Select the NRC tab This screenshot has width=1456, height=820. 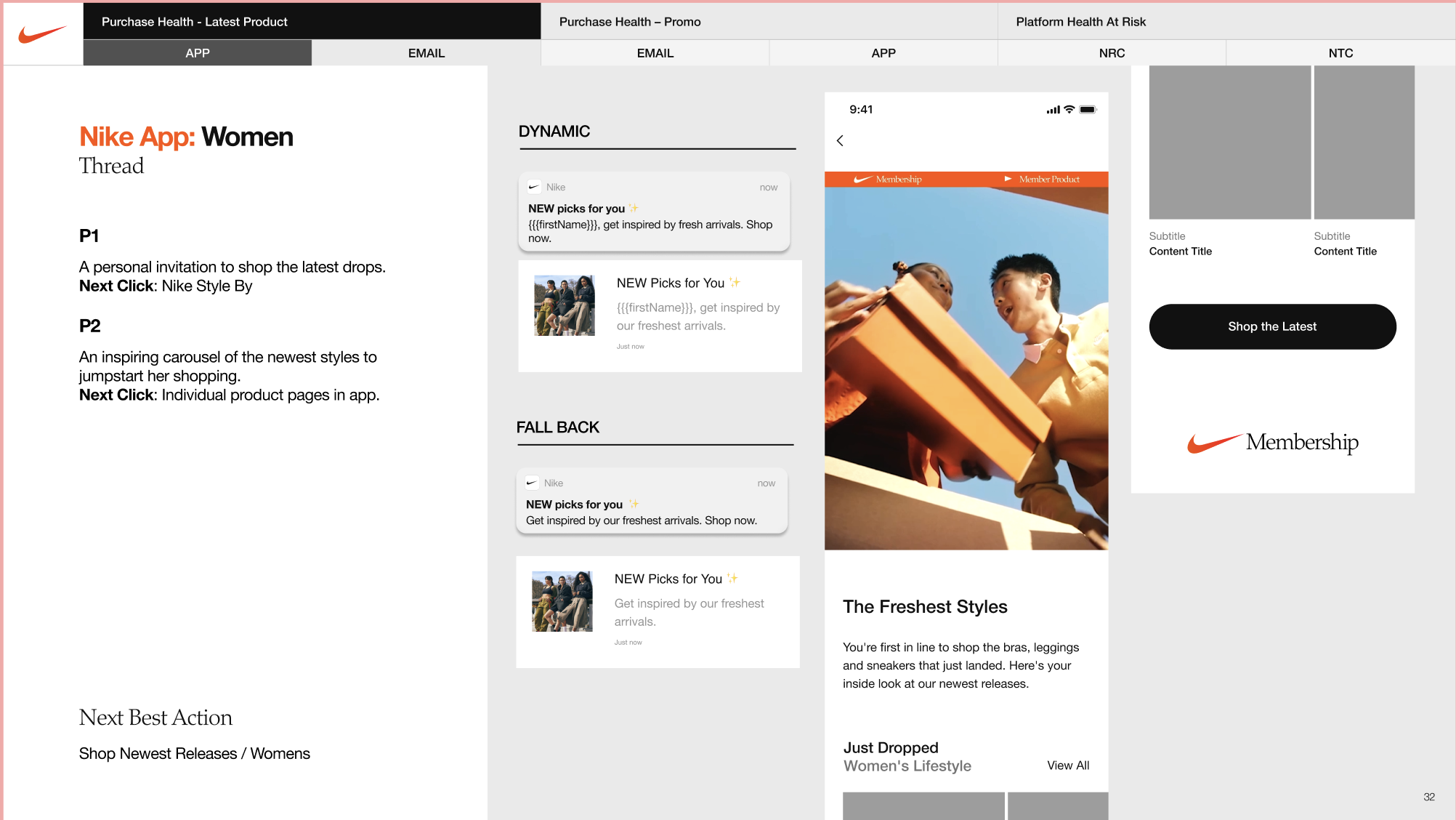(x=1111, y=53)
